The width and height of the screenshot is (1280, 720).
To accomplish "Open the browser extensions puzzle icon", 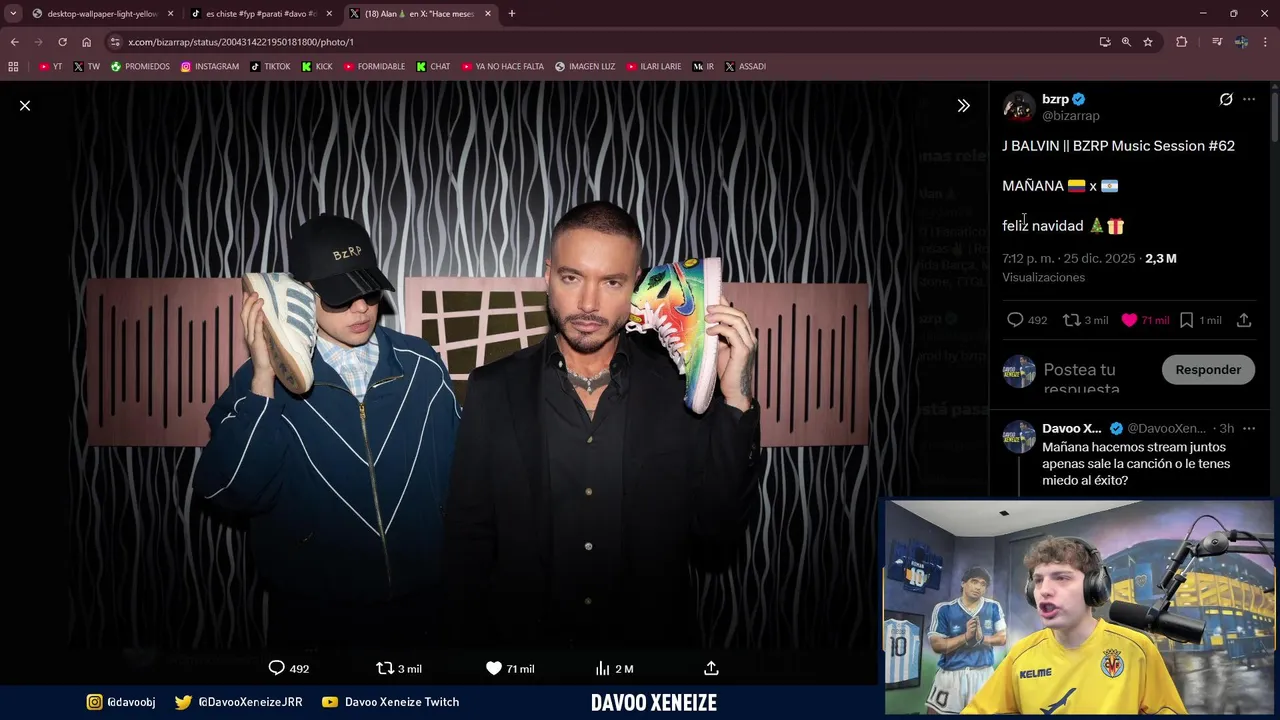I will (1182, 42).
